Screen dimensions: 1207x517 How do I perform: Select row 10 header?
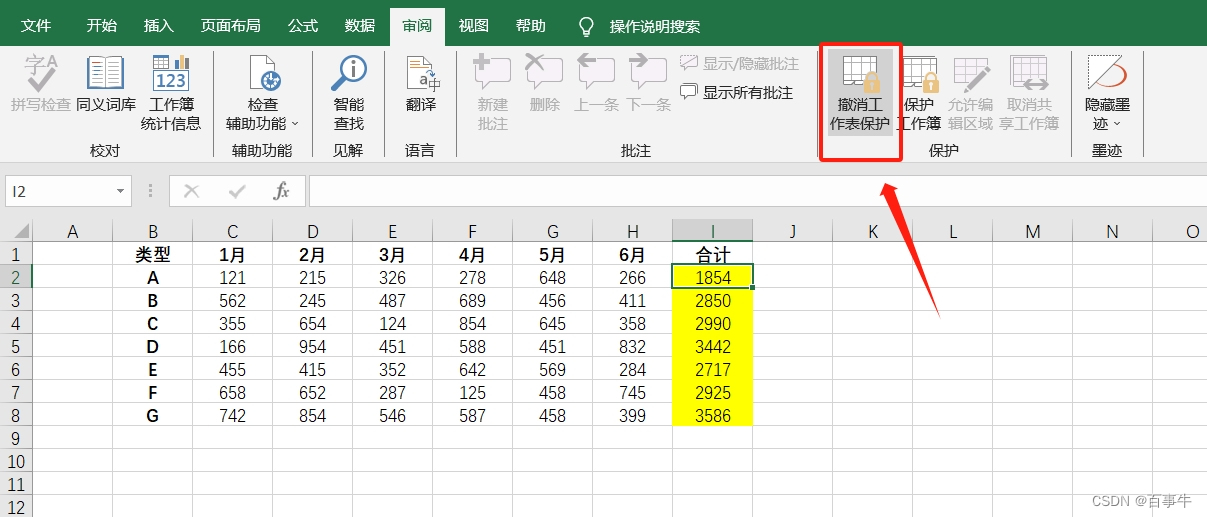point(16,462)
